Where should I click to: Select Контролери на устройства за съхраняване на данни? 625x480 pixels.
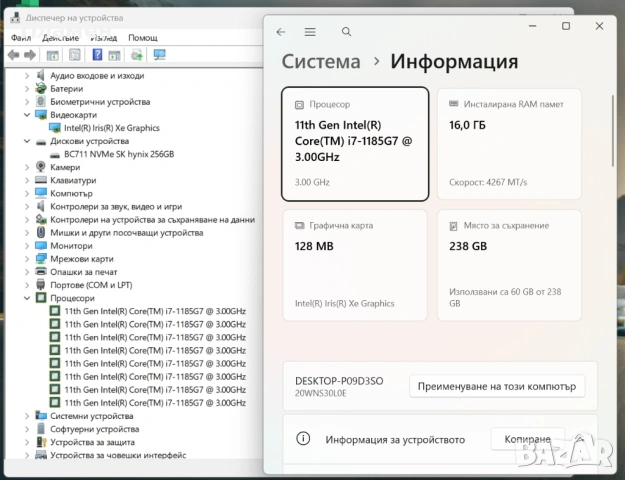152,220
